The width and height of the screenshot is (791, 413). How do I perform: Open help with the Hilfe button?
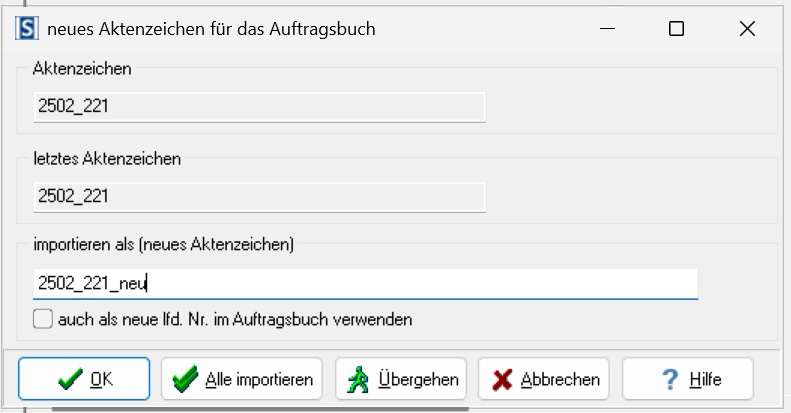pos(688,379)
